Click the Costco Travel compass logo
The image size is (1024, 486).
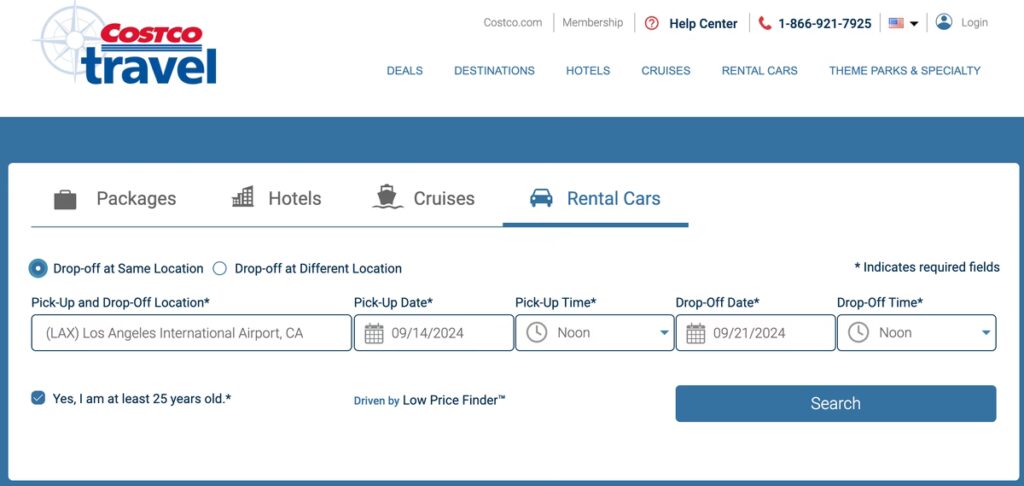point(72,42)
